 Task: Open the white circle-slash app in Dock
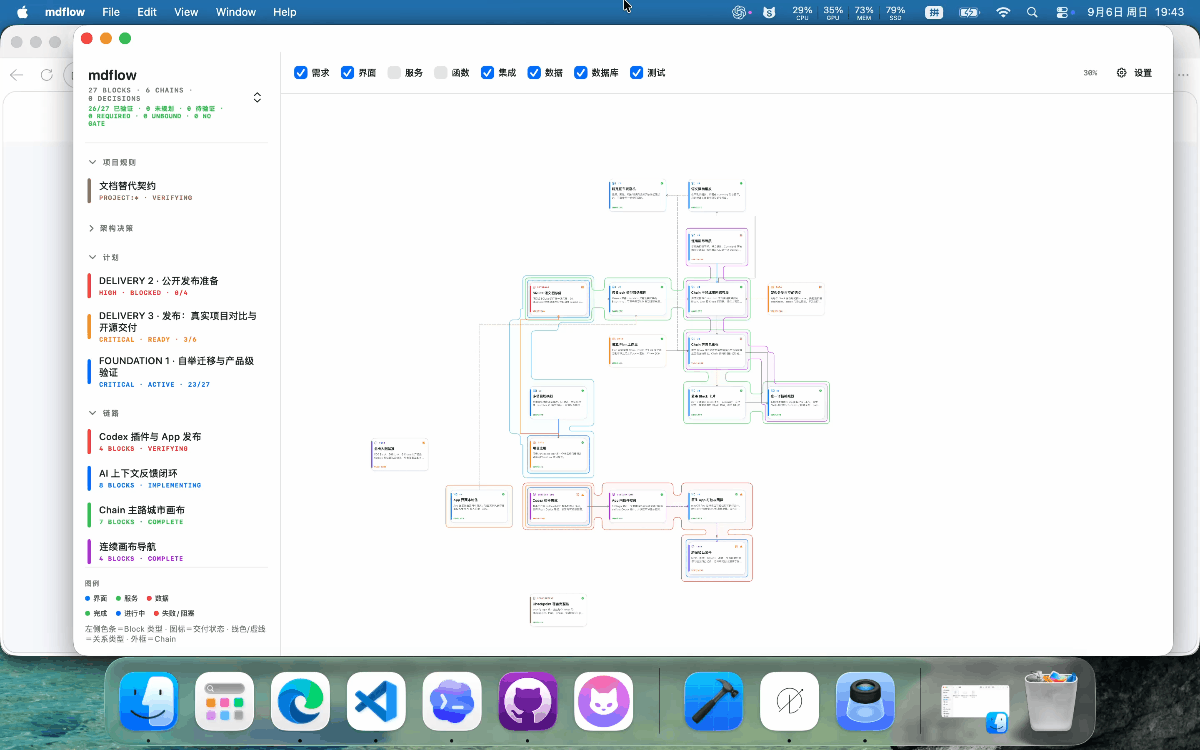tap(789, 701)
